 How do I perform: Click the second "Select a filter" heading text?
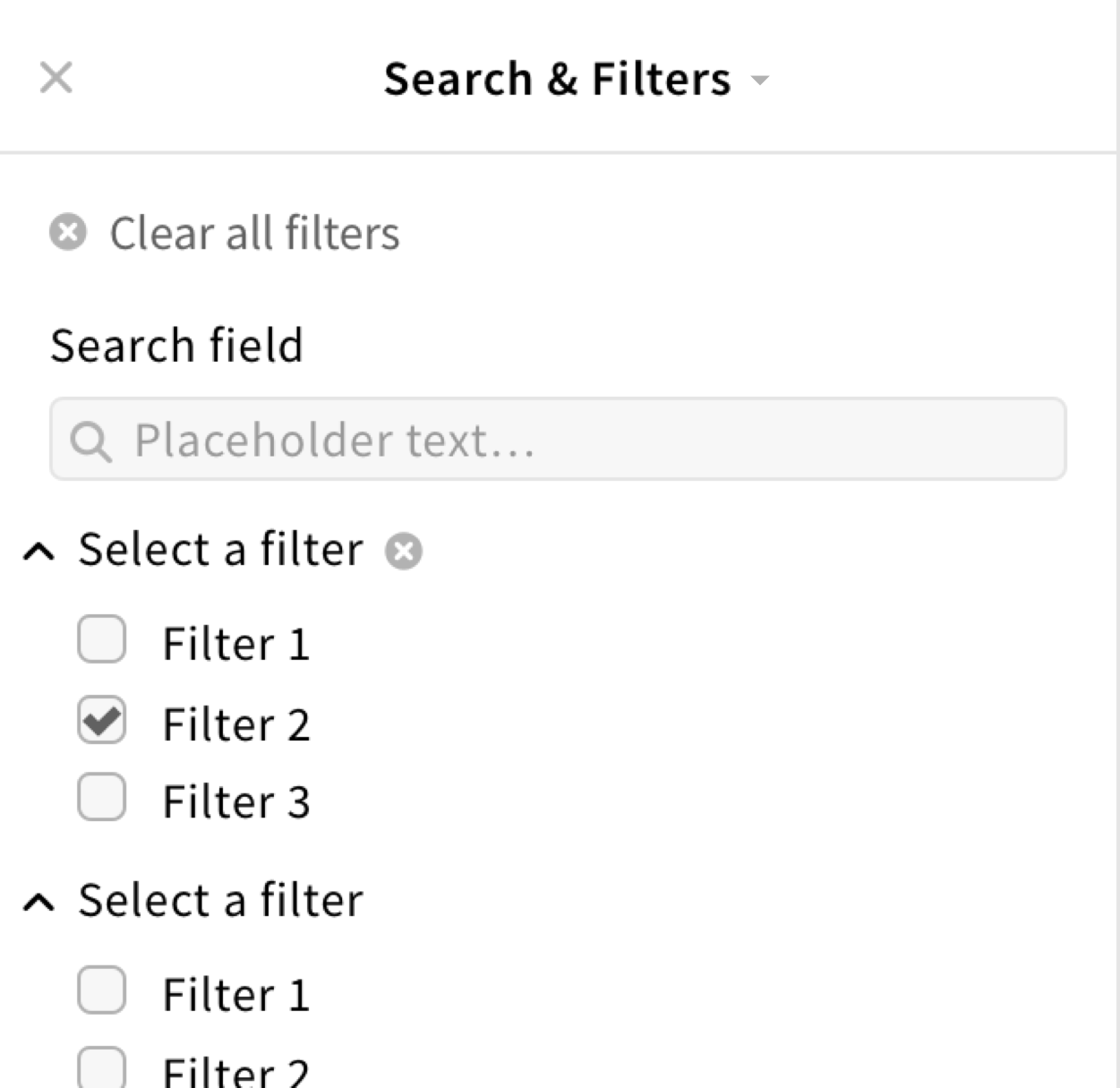(220, 900)
